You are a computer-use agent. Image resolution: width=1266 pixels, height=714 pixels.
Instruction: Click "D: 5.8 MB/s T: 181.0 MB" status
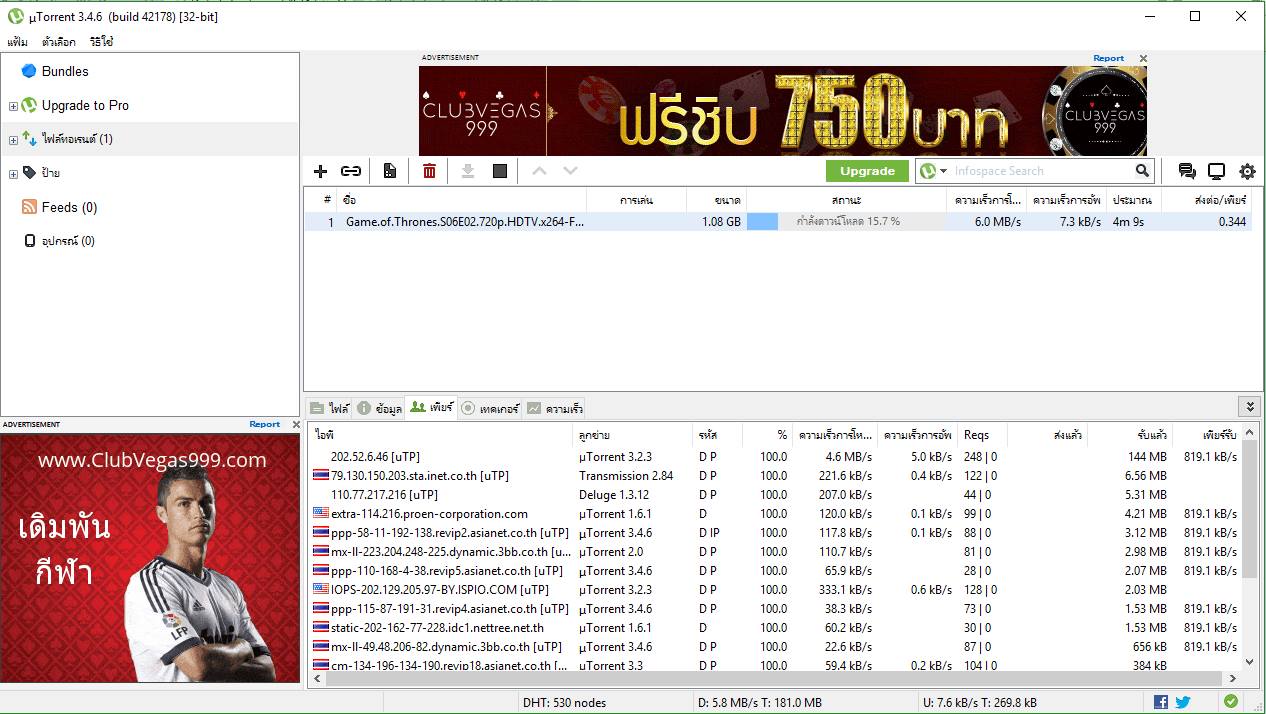[x=760, y=702]
